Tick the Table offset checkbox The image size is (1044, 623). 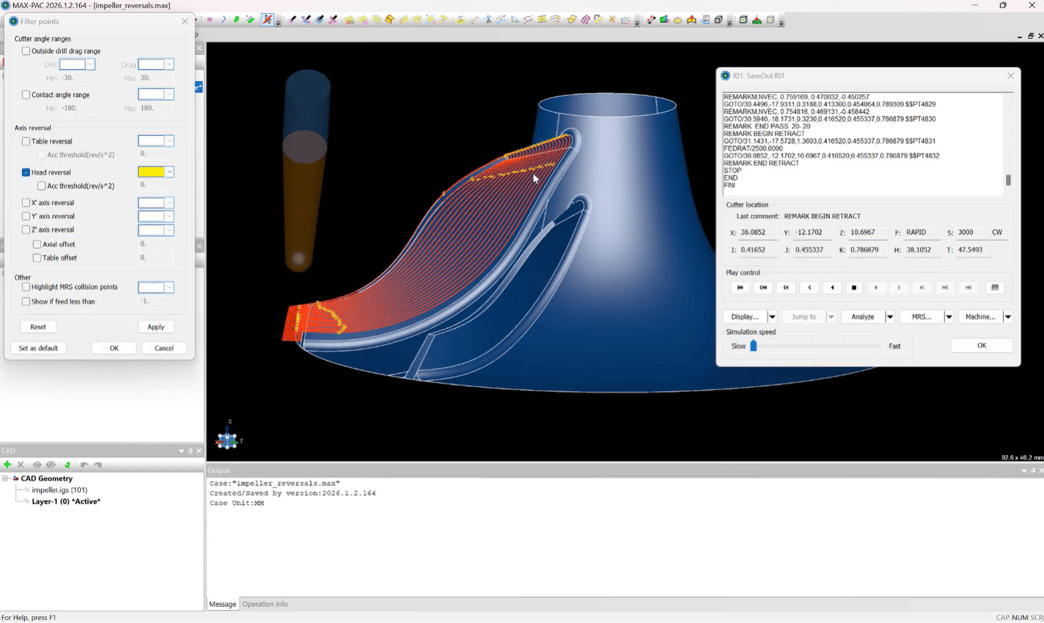coord(37,258)
